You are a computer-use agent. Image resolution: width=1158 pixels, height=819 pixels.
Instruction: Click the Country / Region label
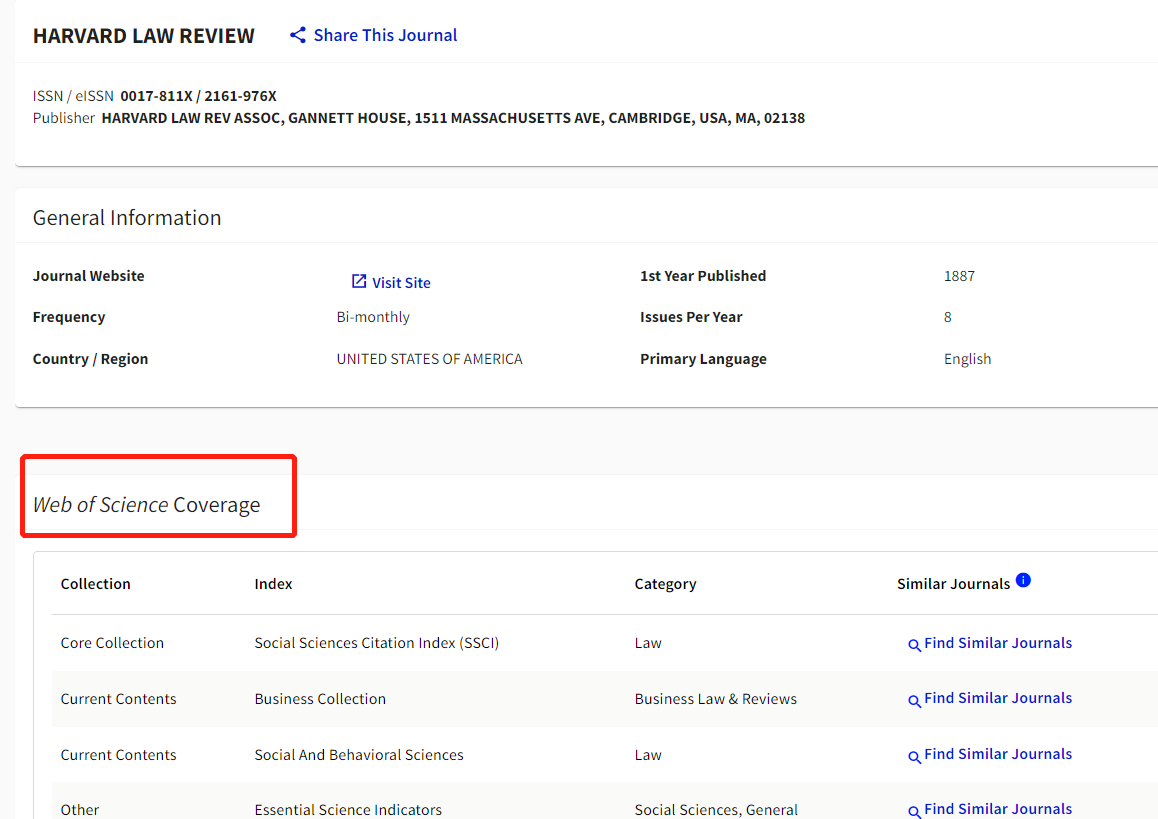click(90, 359)
